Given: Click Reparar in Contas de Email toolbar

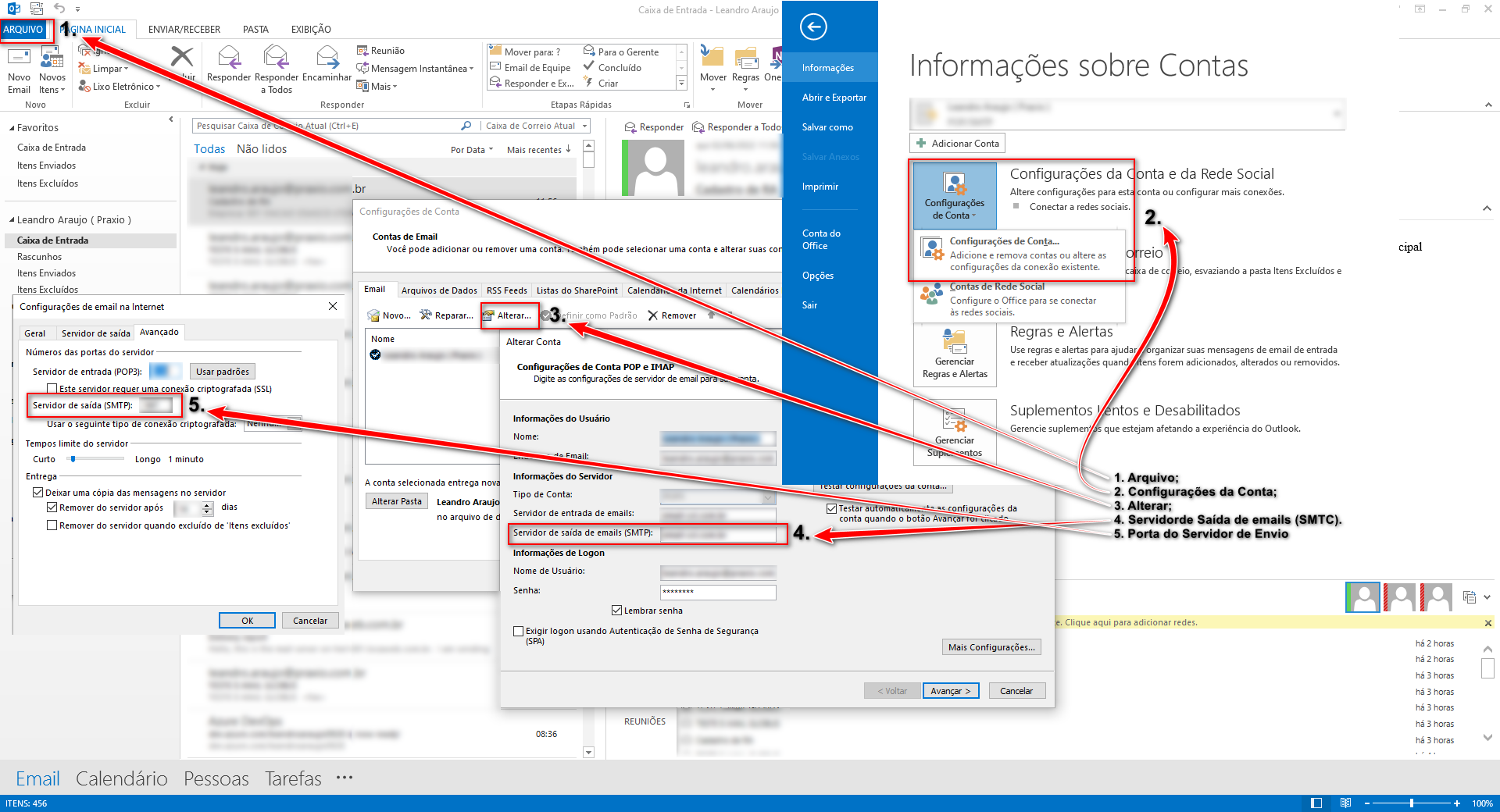Looking at the screenshot, I should tap(447, 315).
